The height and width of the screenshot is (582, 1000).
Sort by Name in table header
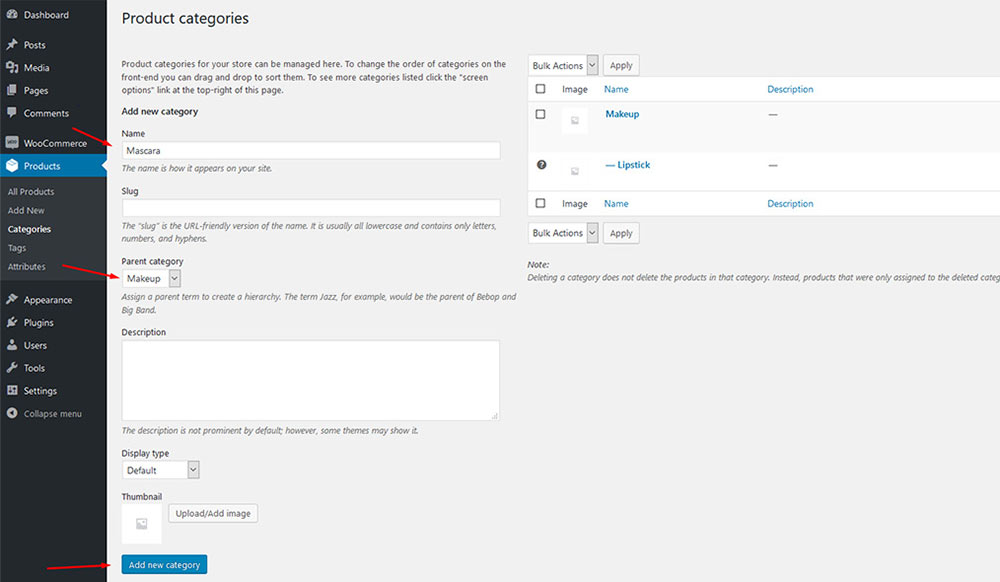(x=616, y=89)
